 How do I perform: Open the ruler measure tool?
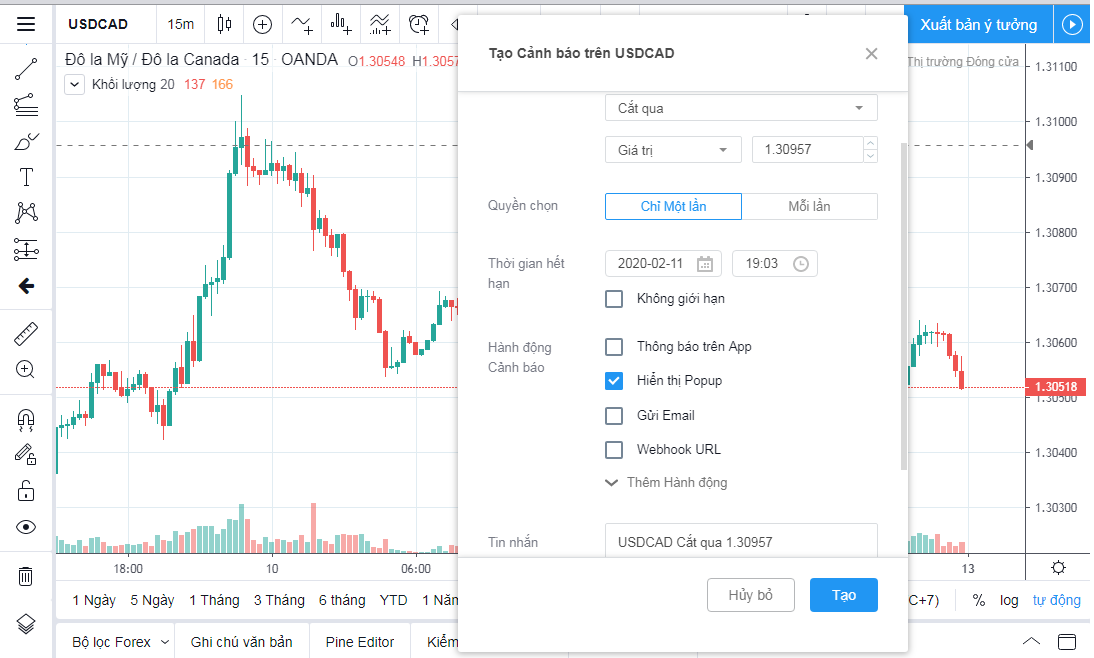(x=26, y=334)
